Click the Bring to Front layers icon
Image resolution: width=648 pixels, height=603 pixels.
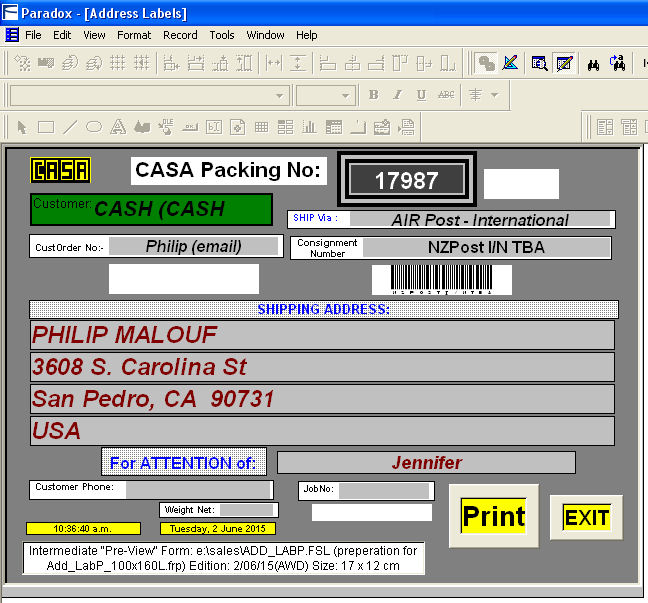click(70, 63)
